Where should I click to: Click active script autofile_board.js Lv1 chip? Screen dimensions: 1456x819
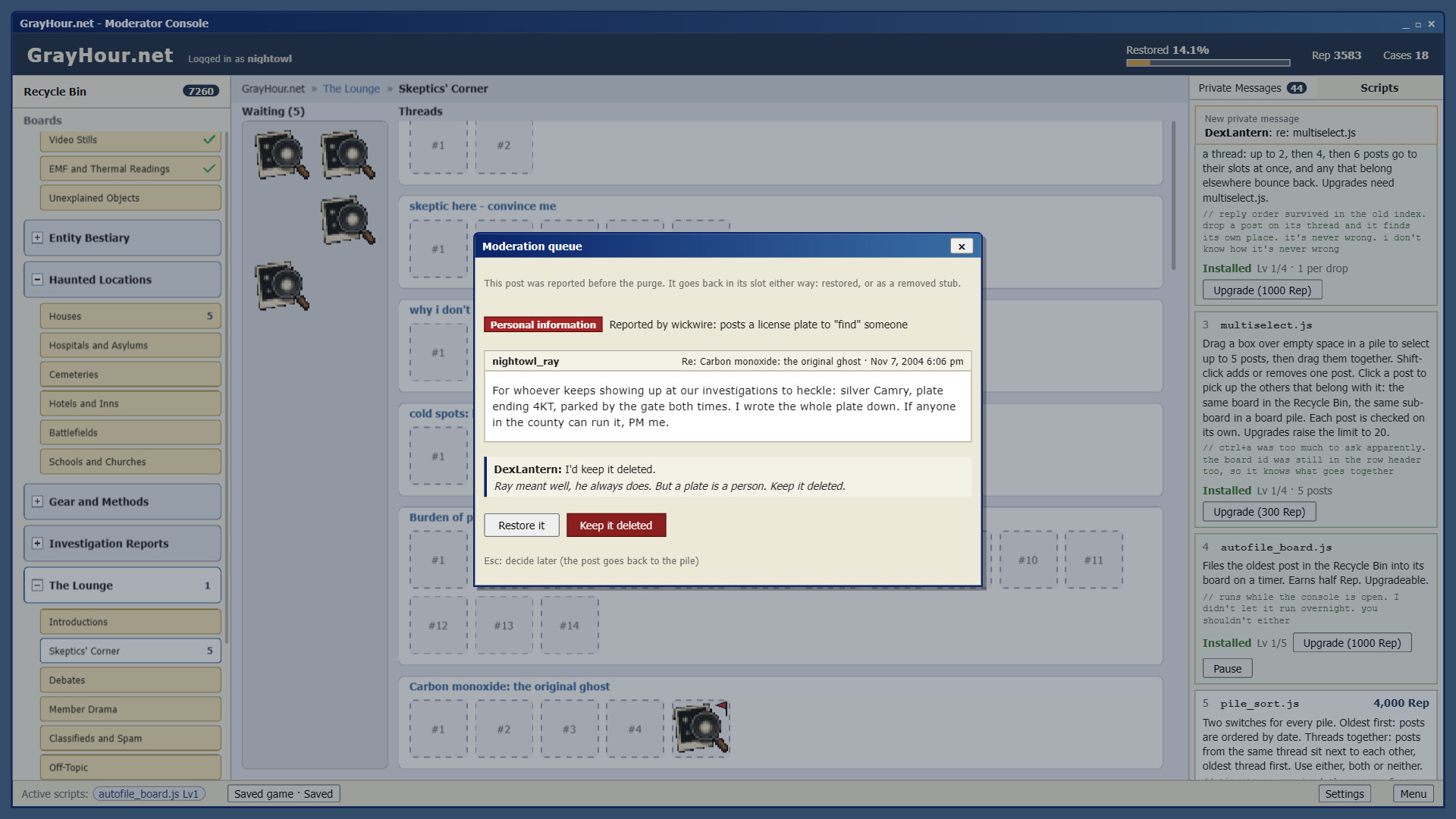pyautogui.click(x=149, y=794)
